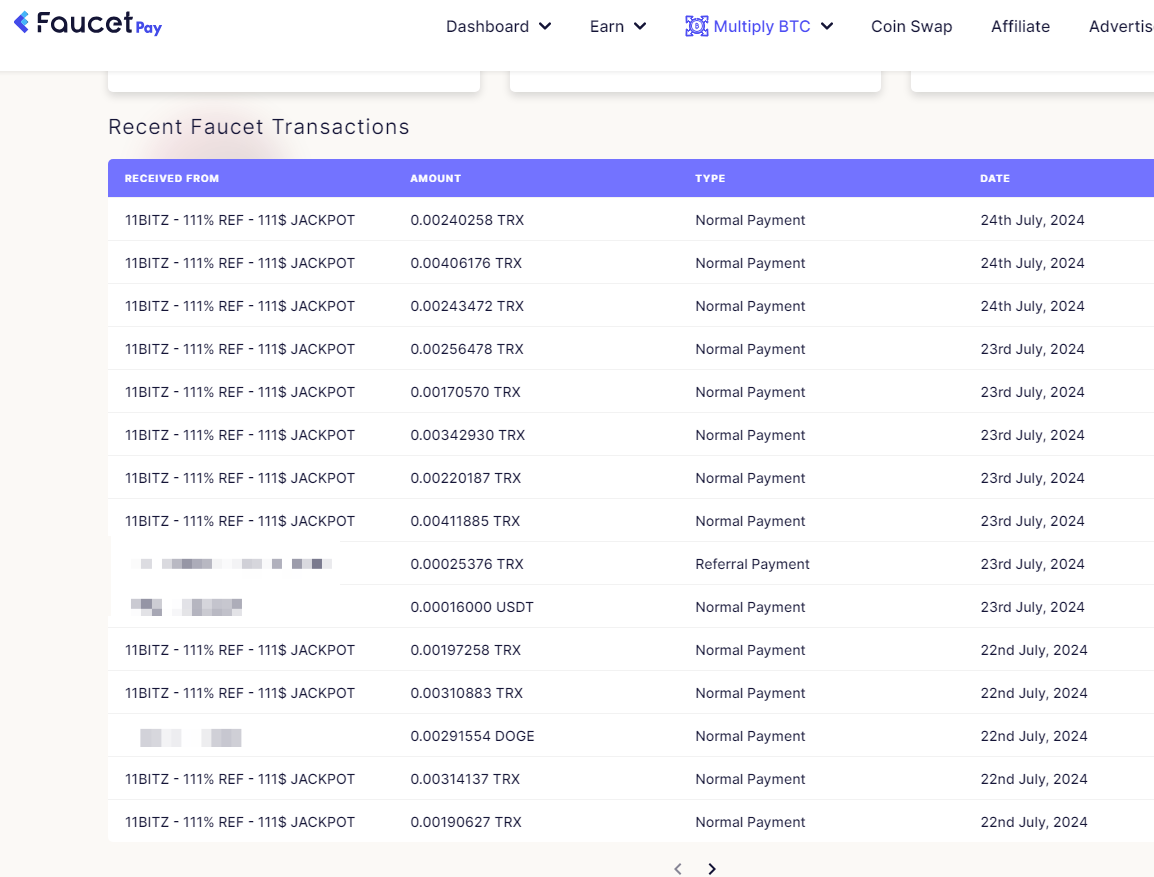Select amount 0.00016000 USDT
The image size is (1154, 877).
(472, 607)
